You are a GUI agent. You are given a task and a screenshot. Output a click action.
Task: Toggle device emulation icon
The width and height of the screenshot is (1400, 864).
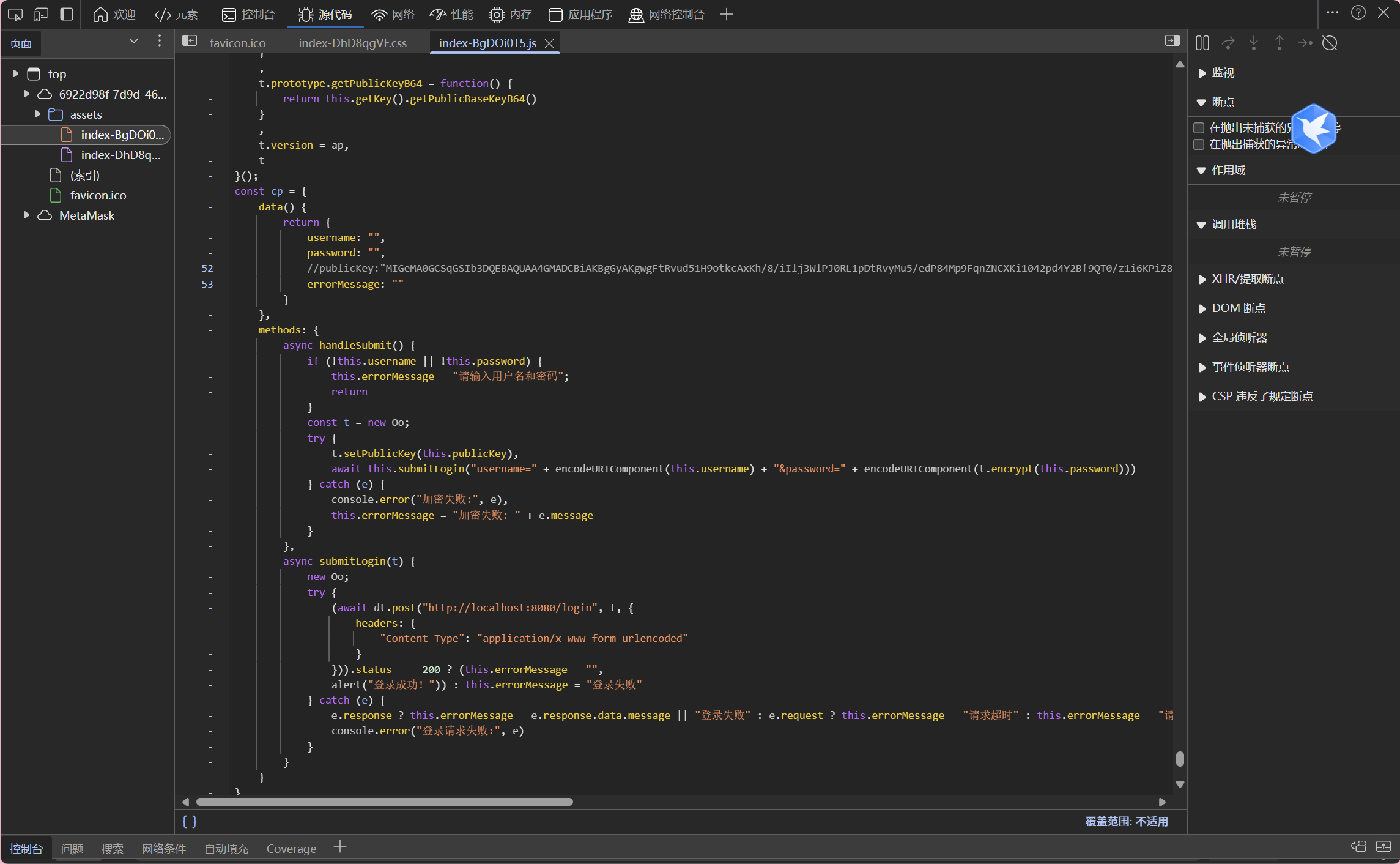[x=41, y=14]
